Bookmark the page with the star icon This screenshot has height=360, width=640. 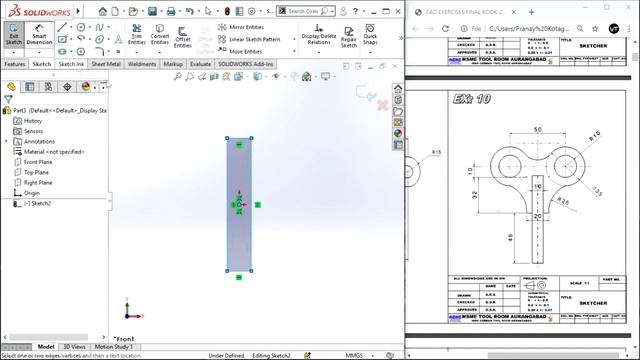pos(595,29)
